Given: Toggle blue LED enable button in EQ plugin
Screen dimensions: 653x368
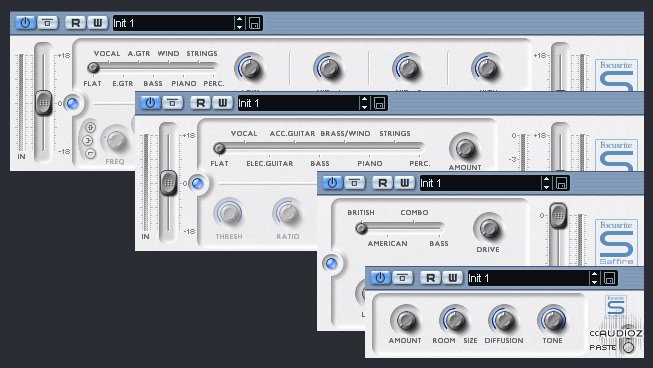Looking at the screenshot, I should coord(72,103).
